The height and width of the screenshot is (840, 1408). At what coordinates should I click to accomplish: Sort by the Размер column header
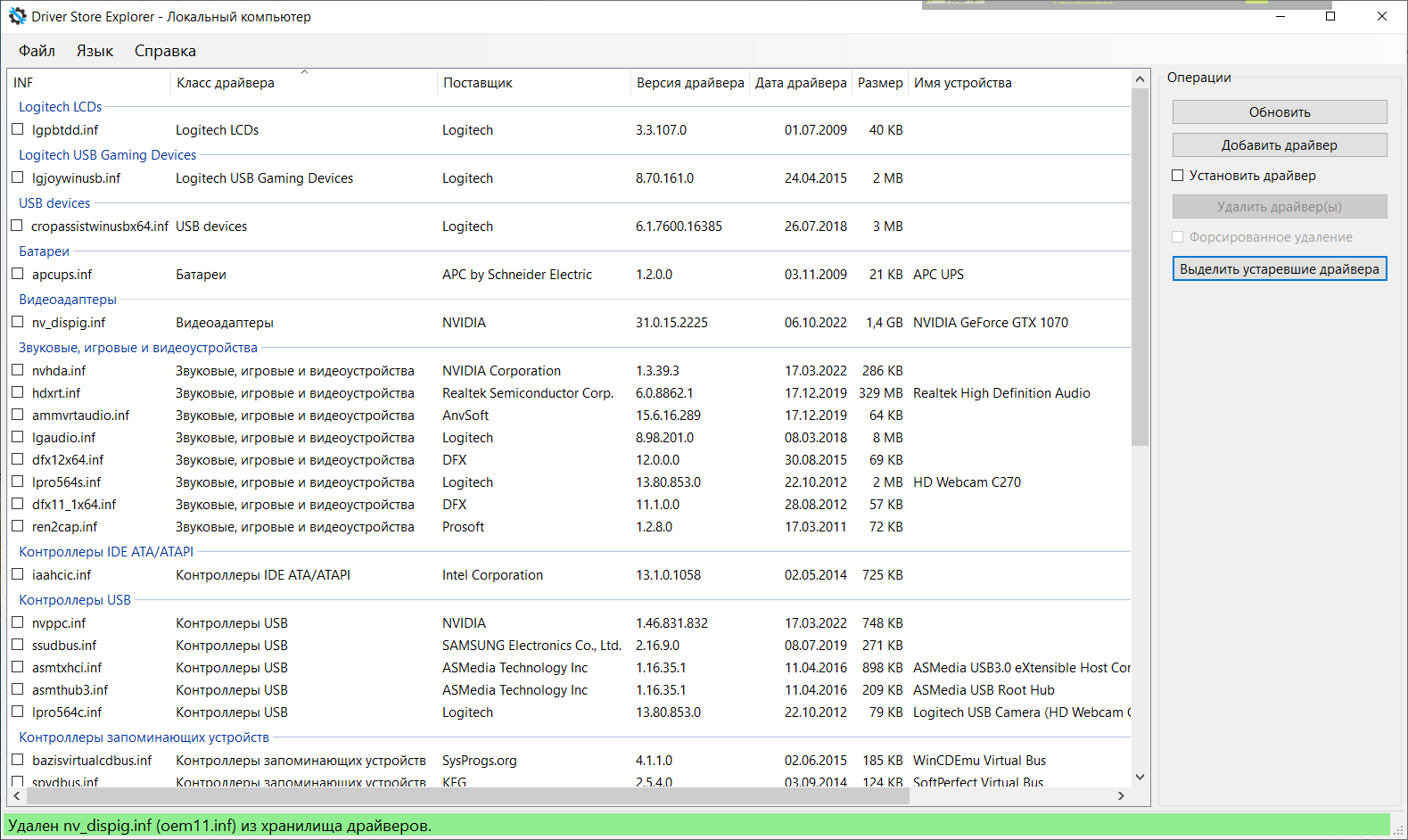pos(880,83)
